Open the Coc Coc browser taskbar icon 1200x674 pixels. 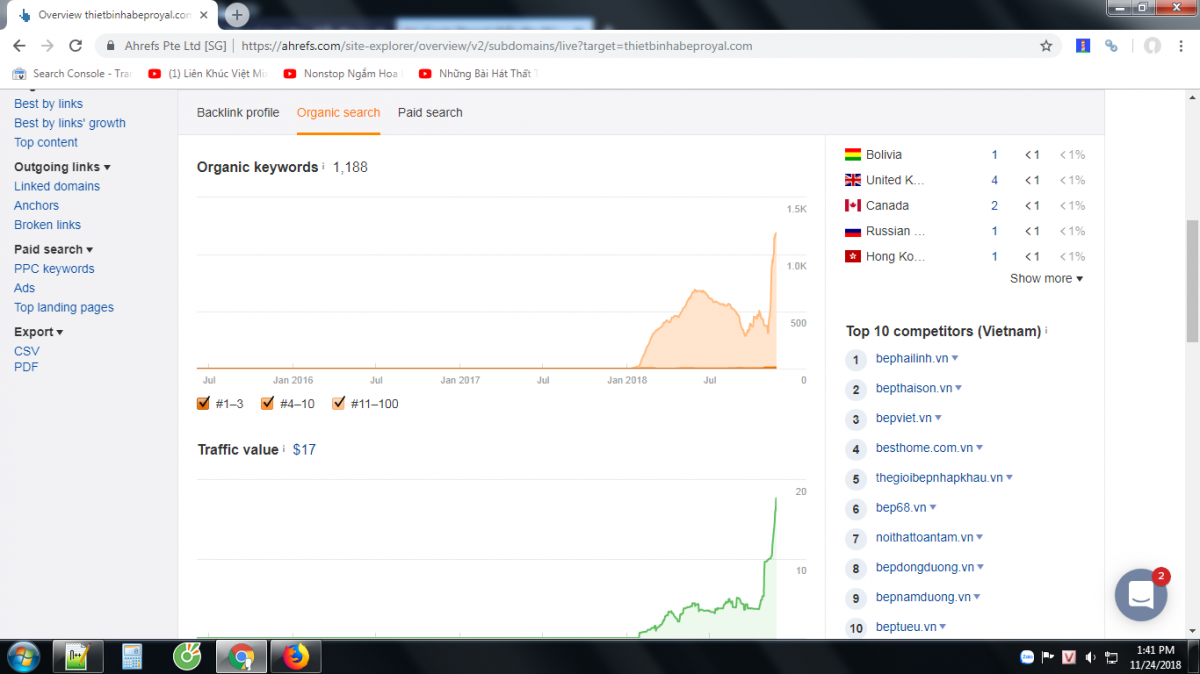186,656
